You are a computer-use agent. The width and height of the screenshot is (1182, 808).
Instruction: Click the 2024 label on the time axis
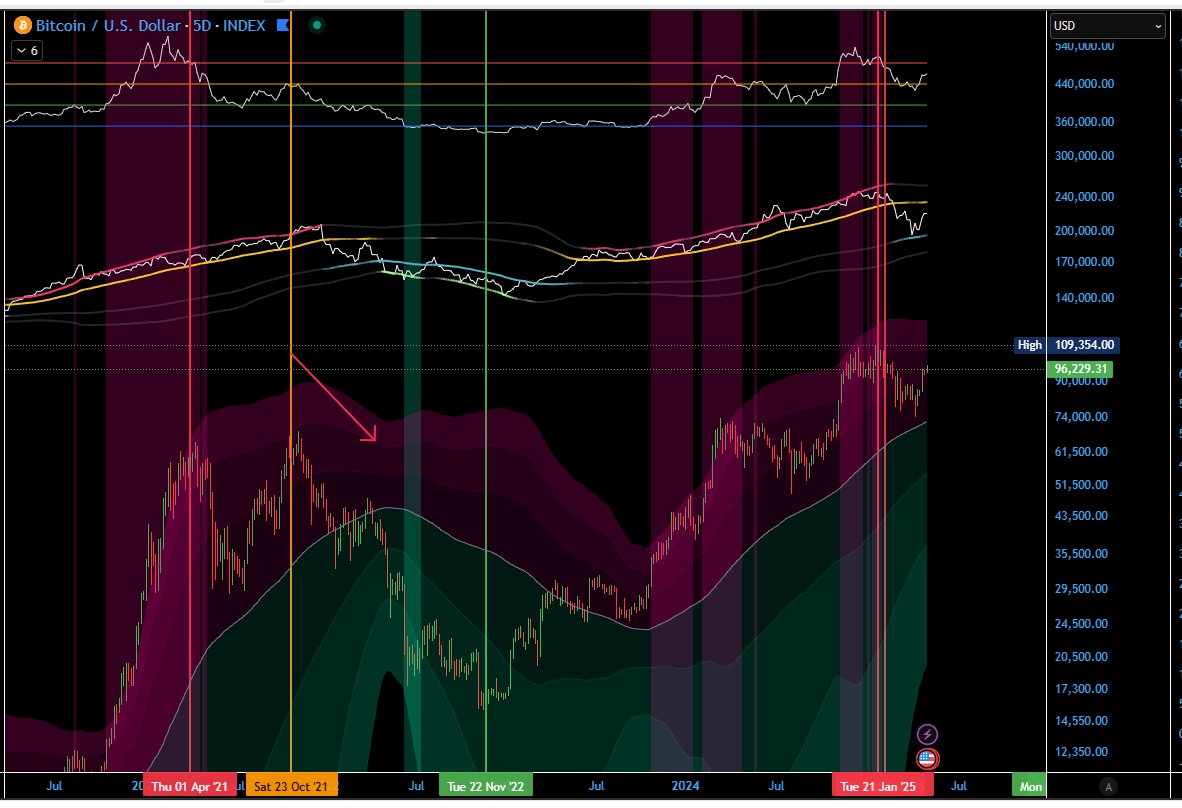click(x=685, y=785)
